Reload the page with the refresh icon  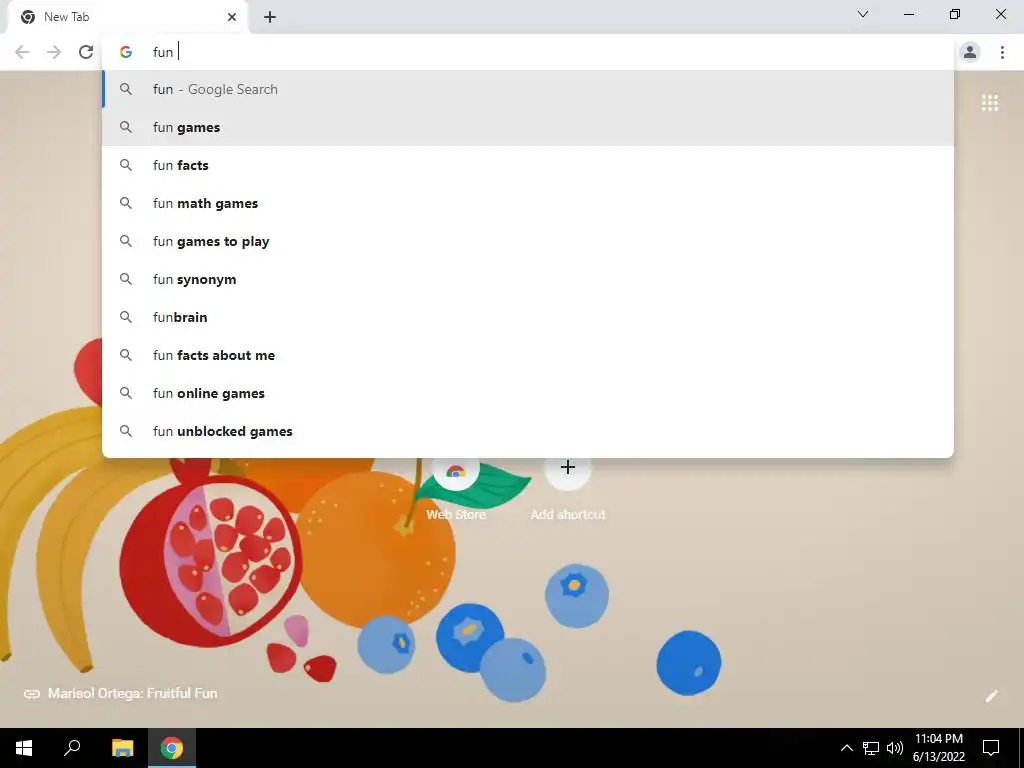(86, 52)
